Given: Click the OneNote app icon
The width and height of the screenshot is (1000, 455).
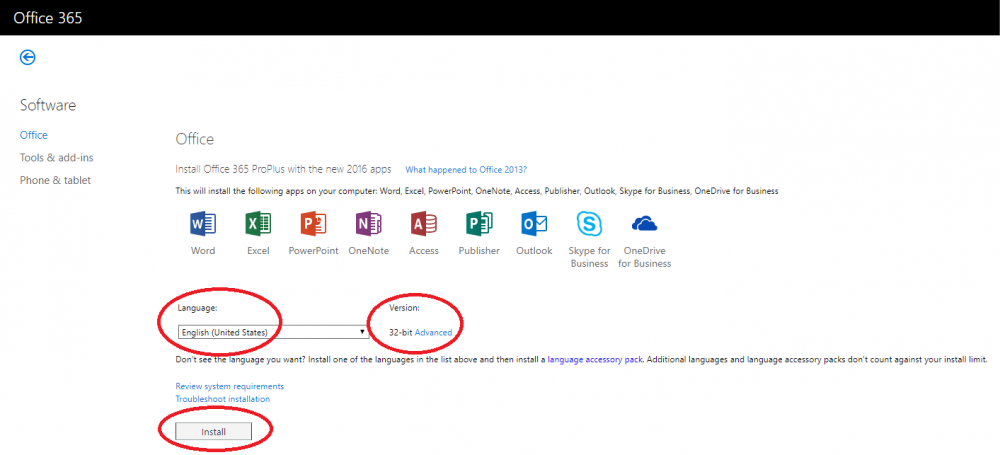Looking at the screenshot, I should pyautogui.click(x=369, y=224).
